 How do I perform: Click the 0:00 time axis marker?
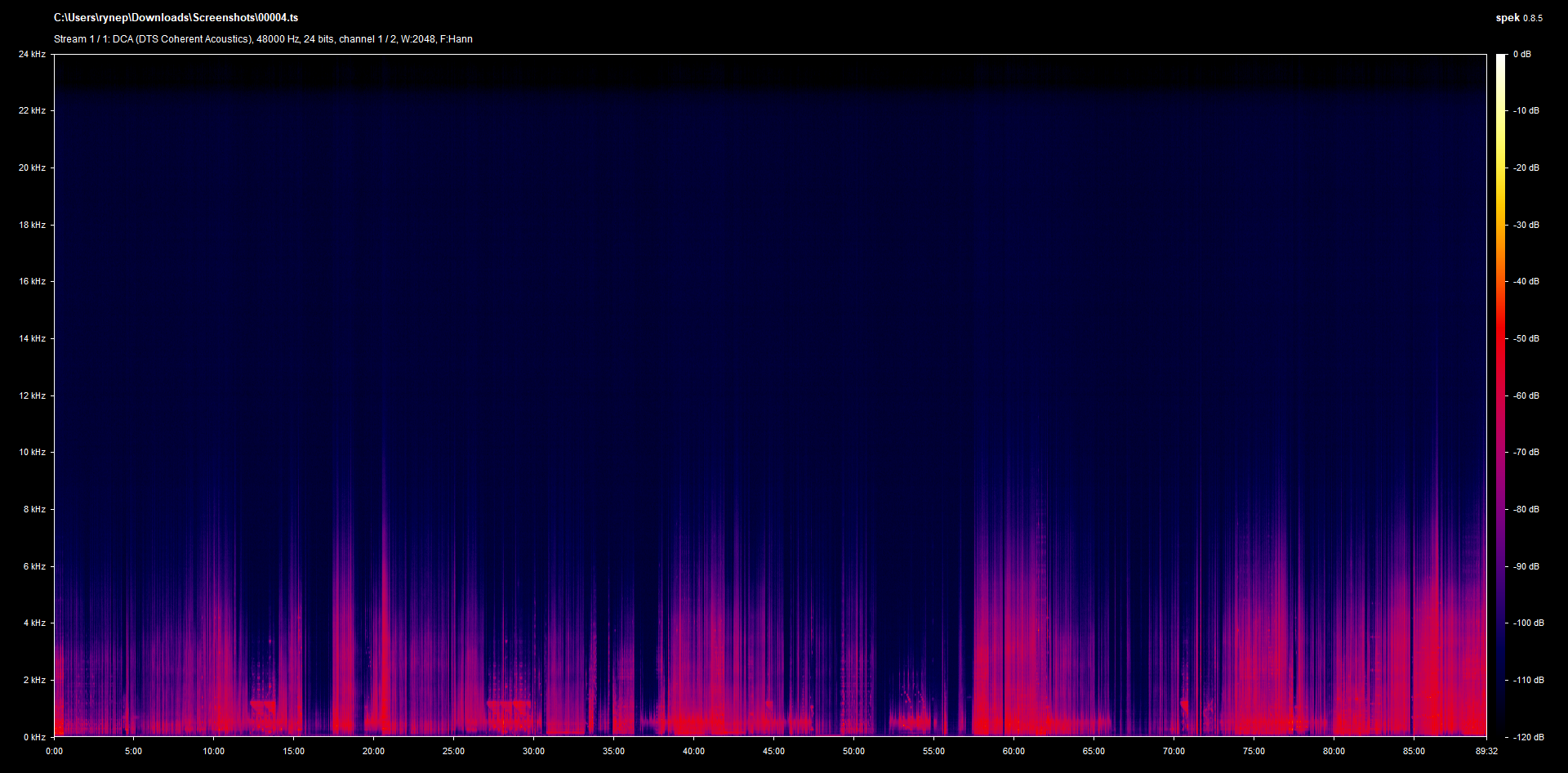pos(54,751)
